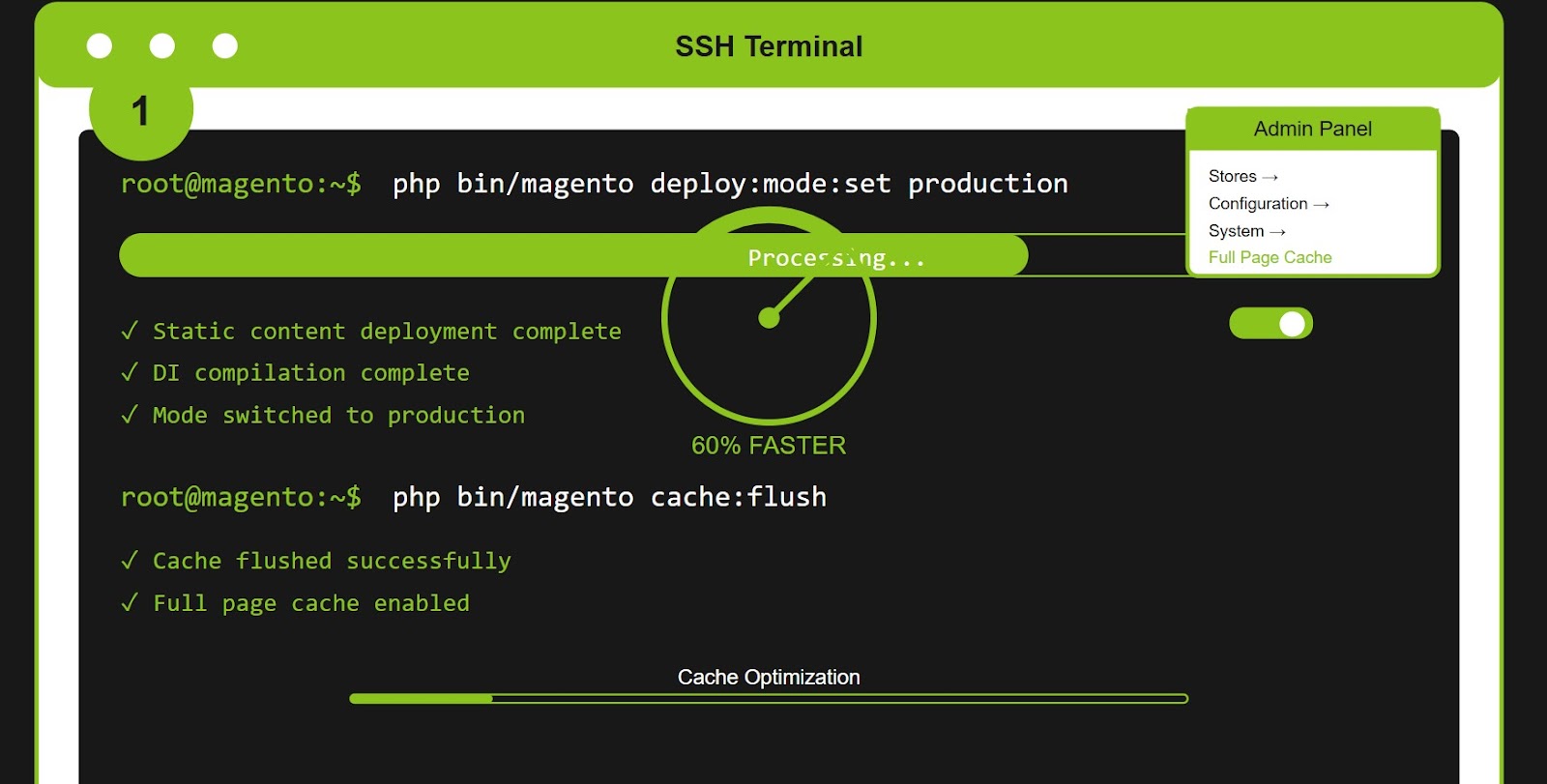This screenshot has width=1547, height=784.
Task: Open Stores in the Admin Panel
Action: click(1243, 176)
